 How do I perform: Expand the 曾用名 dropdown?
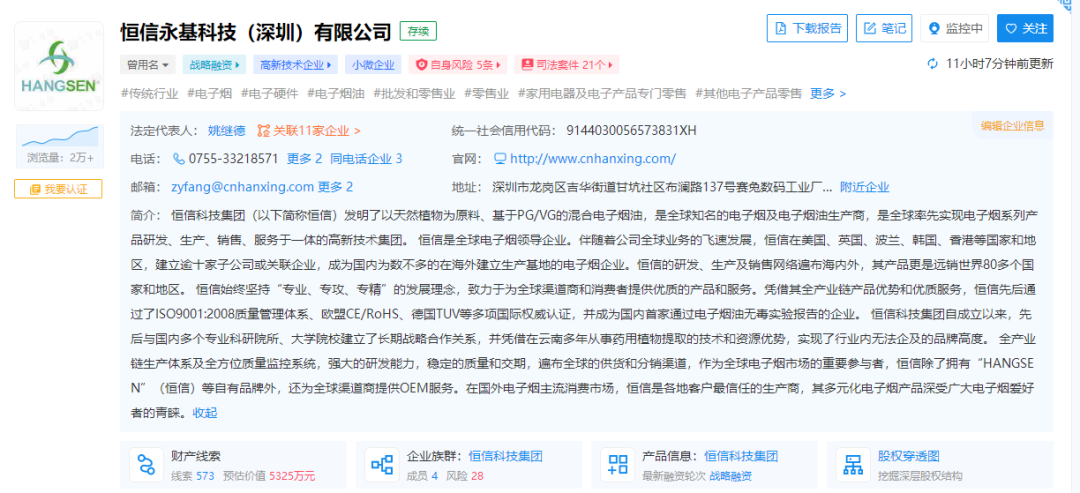coord(148,65)
